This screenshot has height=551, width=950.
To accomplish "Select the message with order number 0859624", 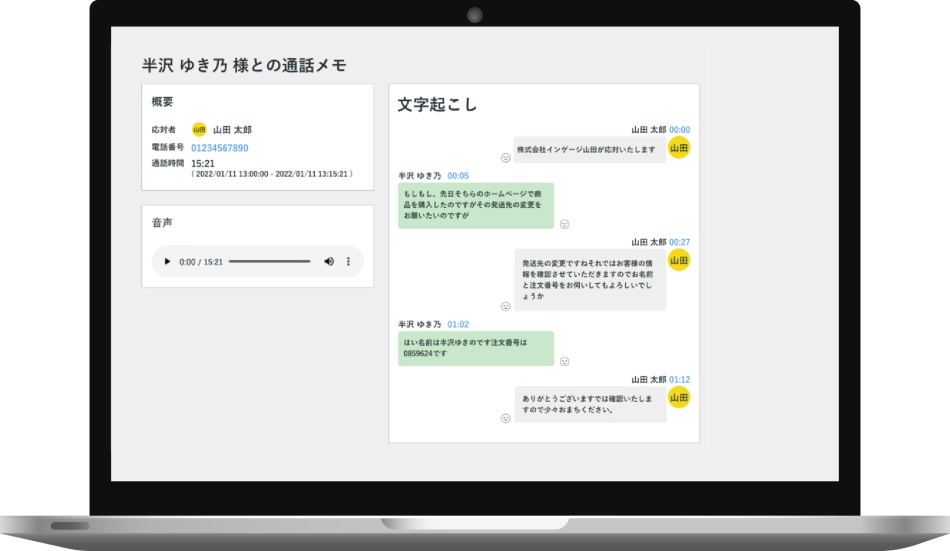I will (476, 349).
